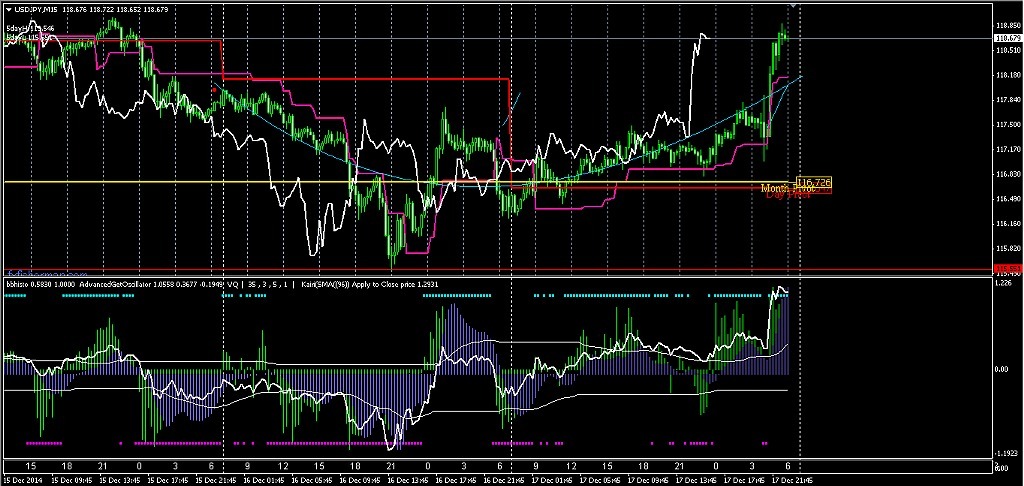
Task: Click the Kairi(SMA(96)) Apply to Close price label
Action: [x=371, y=285]
